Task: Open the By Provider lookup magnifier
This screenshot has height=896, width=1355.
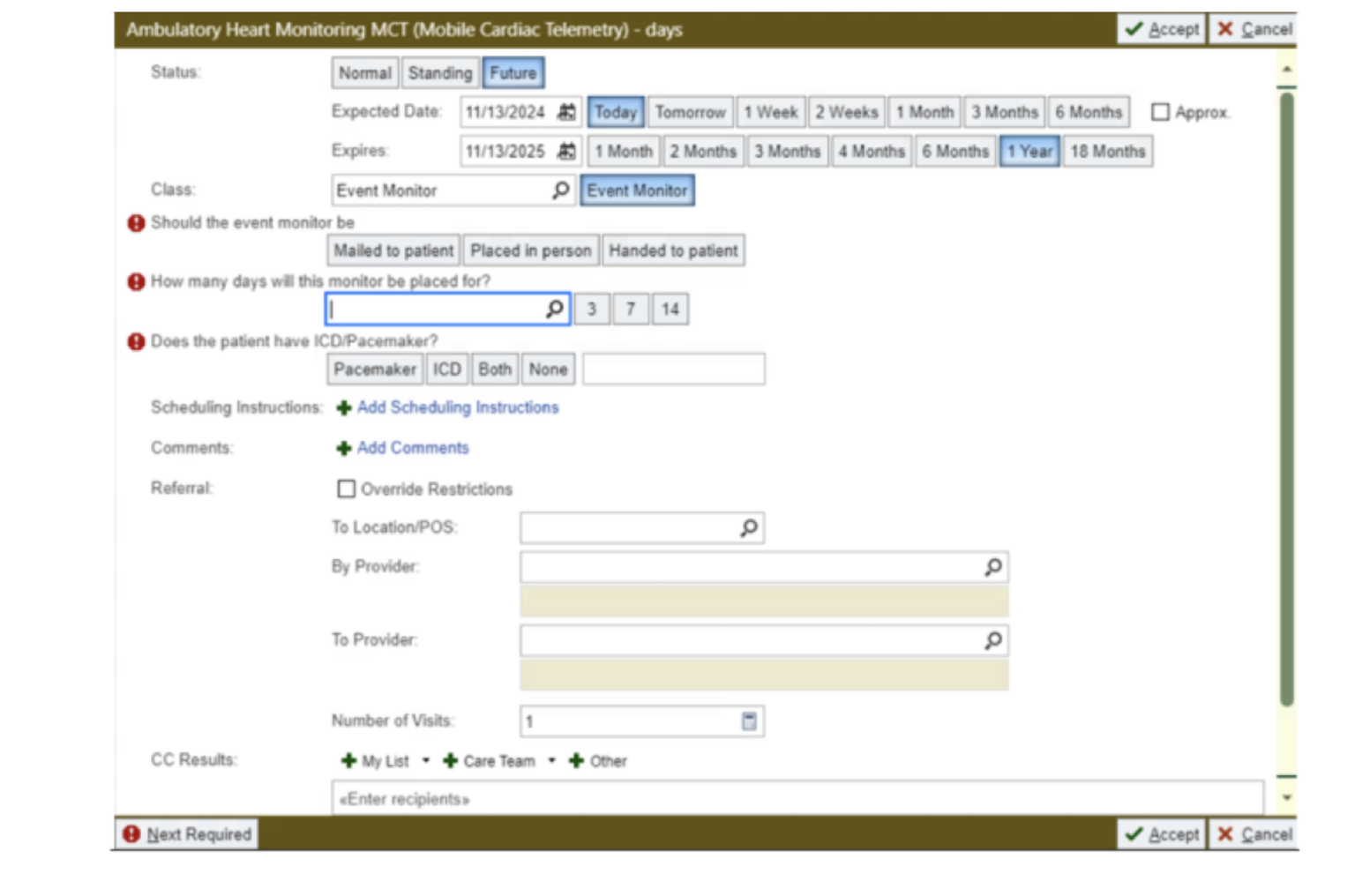Action: [x=992, y=567]
